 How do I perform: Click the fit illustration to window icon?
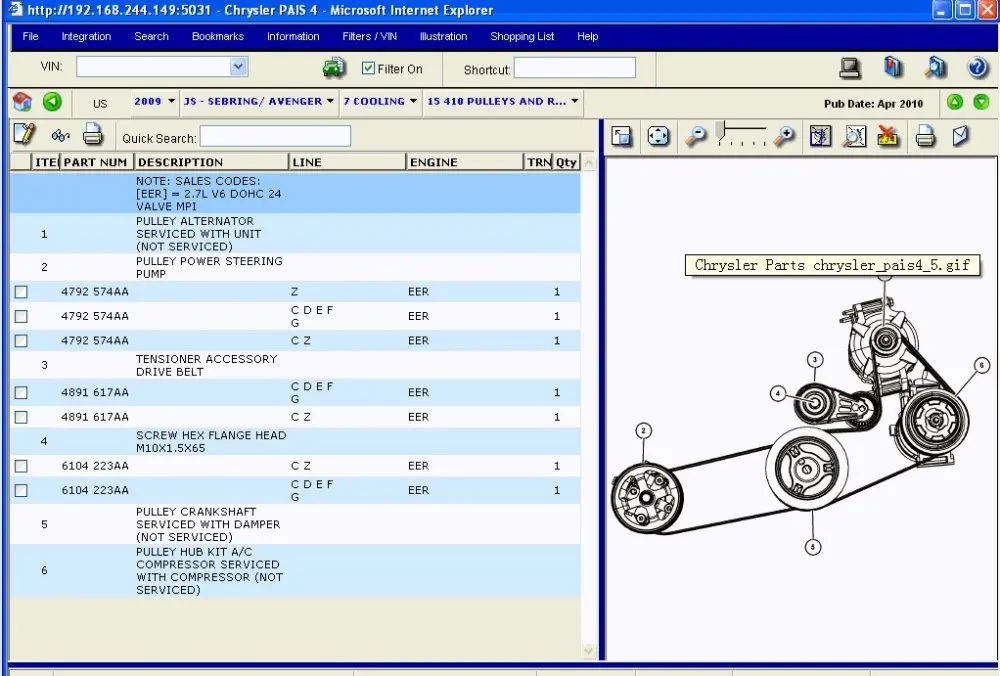[821, 136]
